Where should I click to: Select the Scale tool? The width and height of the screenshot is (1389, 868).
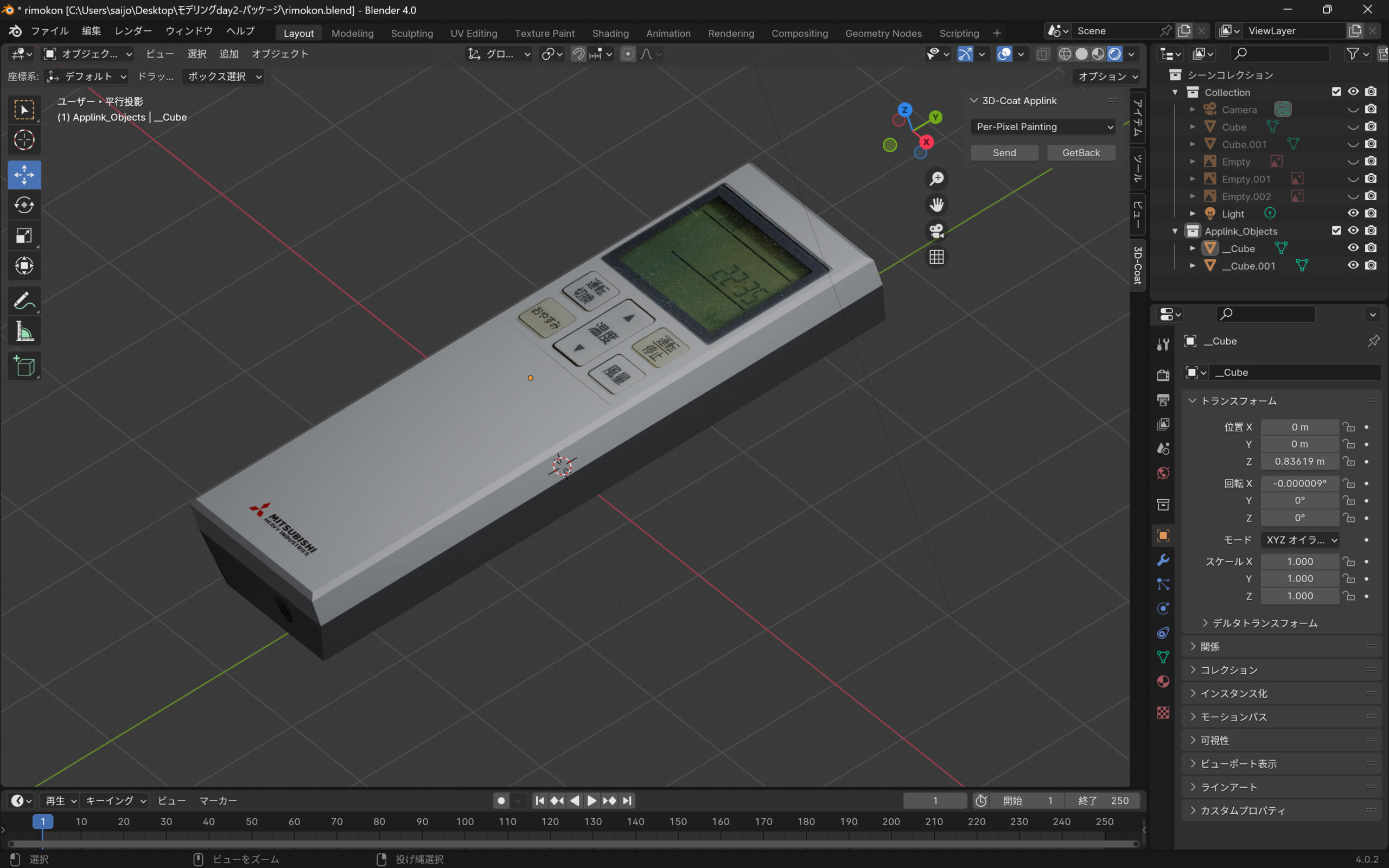click(24, 235)
